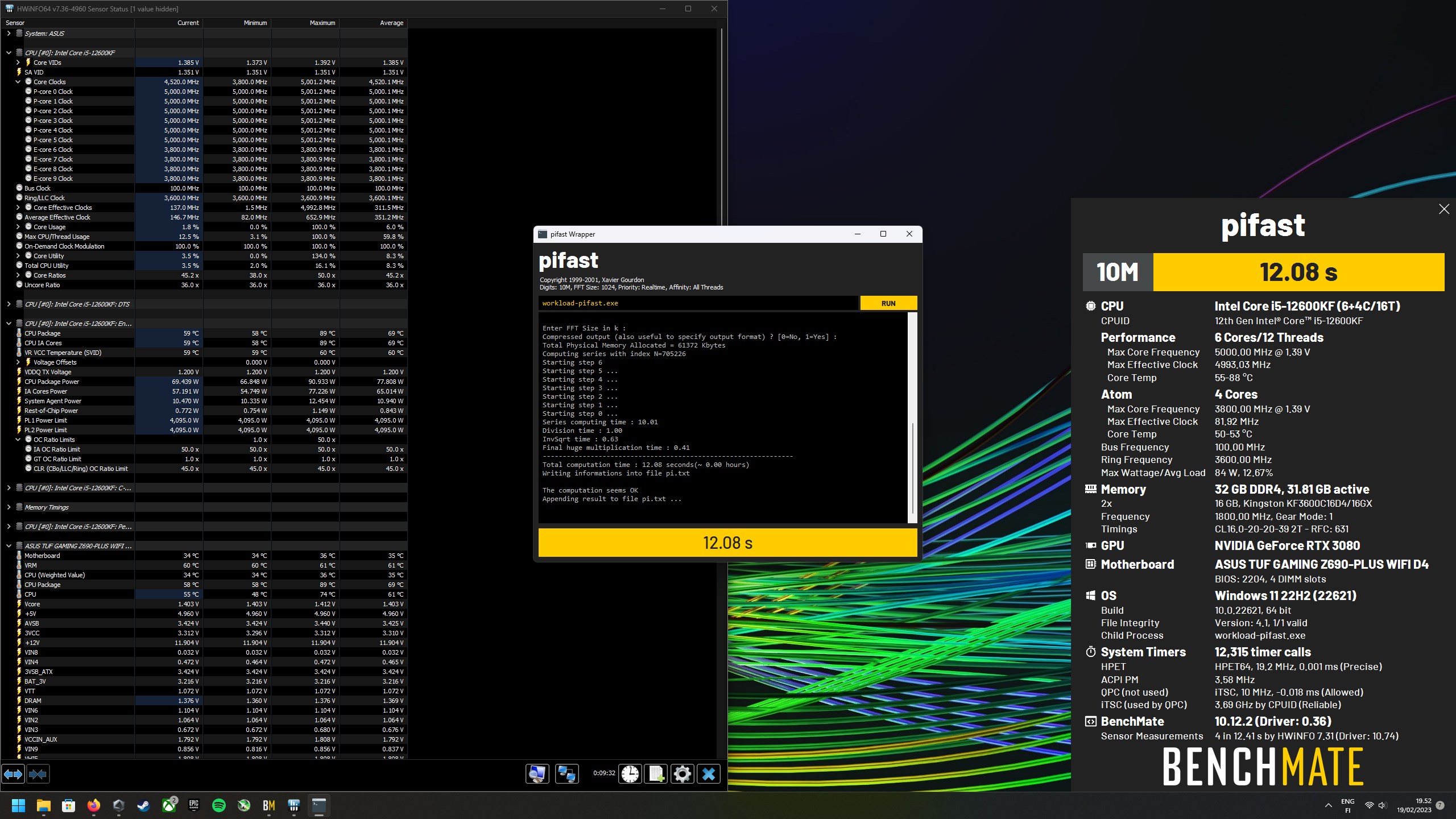Expand the Core Ratios row
The image size is (1456, 819).
coord(18,275)
